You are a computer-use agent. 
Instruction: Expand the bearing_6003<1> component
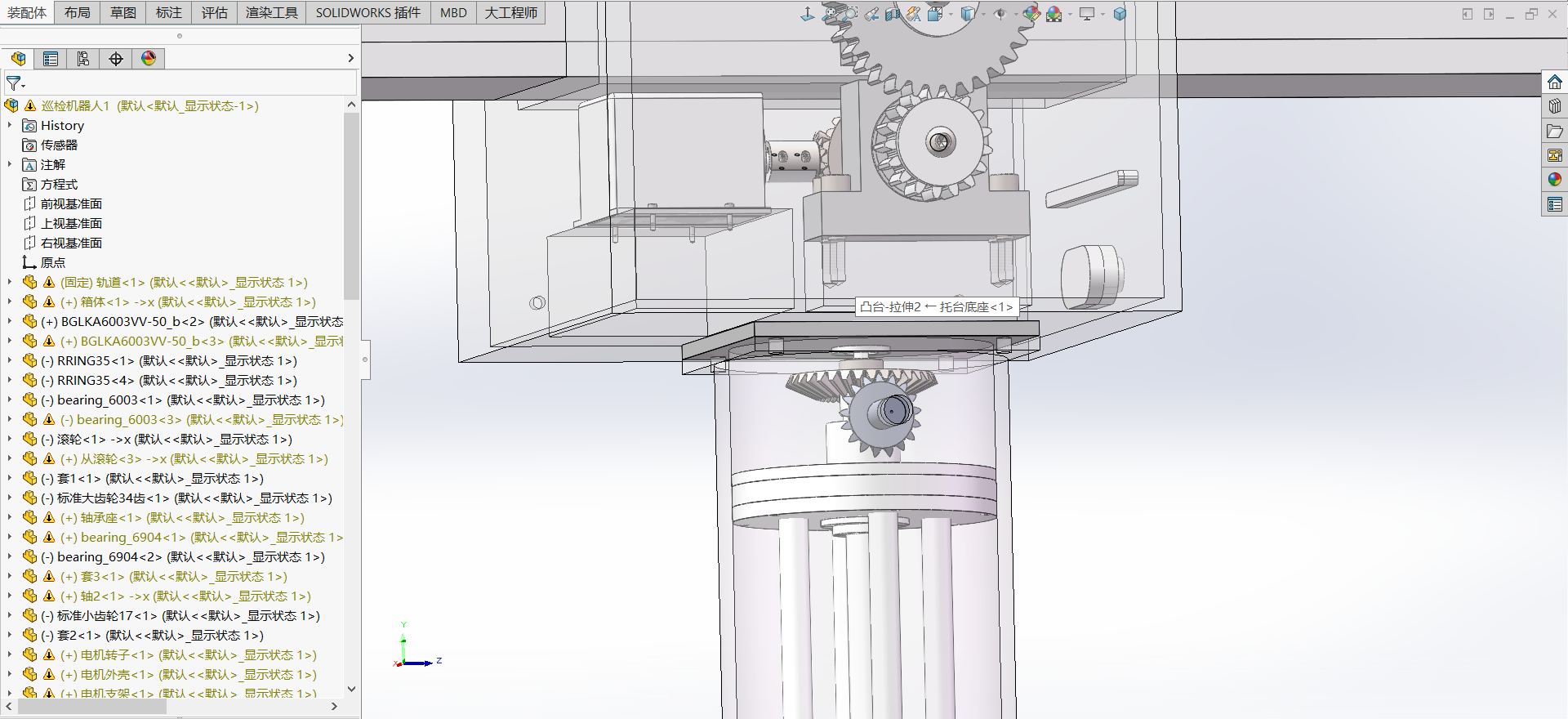pos(10,400)
